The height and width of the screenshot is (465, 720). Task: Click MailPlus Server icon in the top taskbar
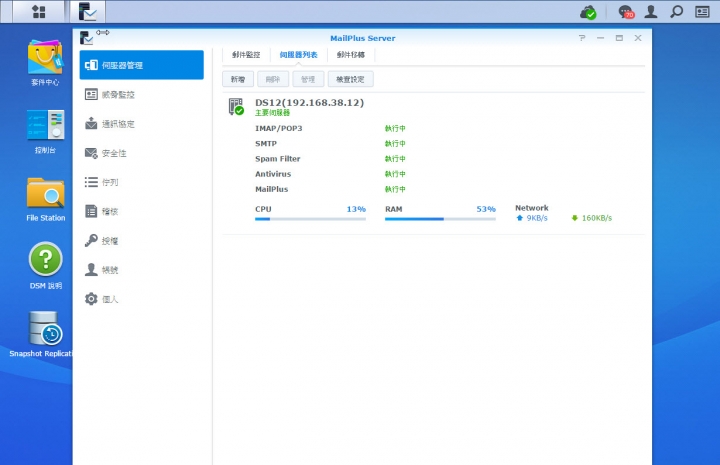point(88,12)
